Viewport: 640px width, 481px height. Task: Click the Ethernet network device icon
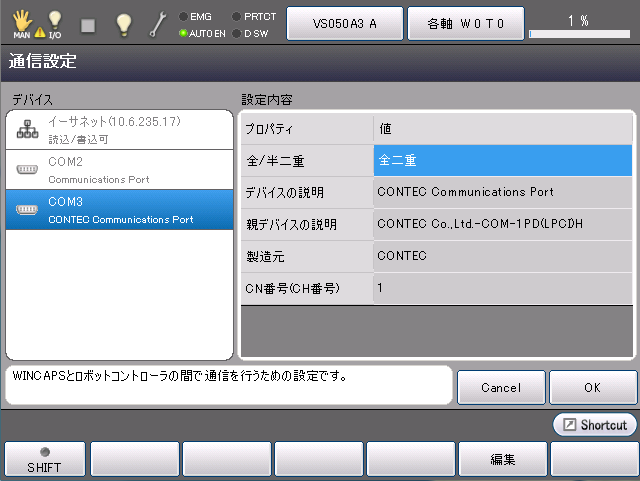coord(27,130)
